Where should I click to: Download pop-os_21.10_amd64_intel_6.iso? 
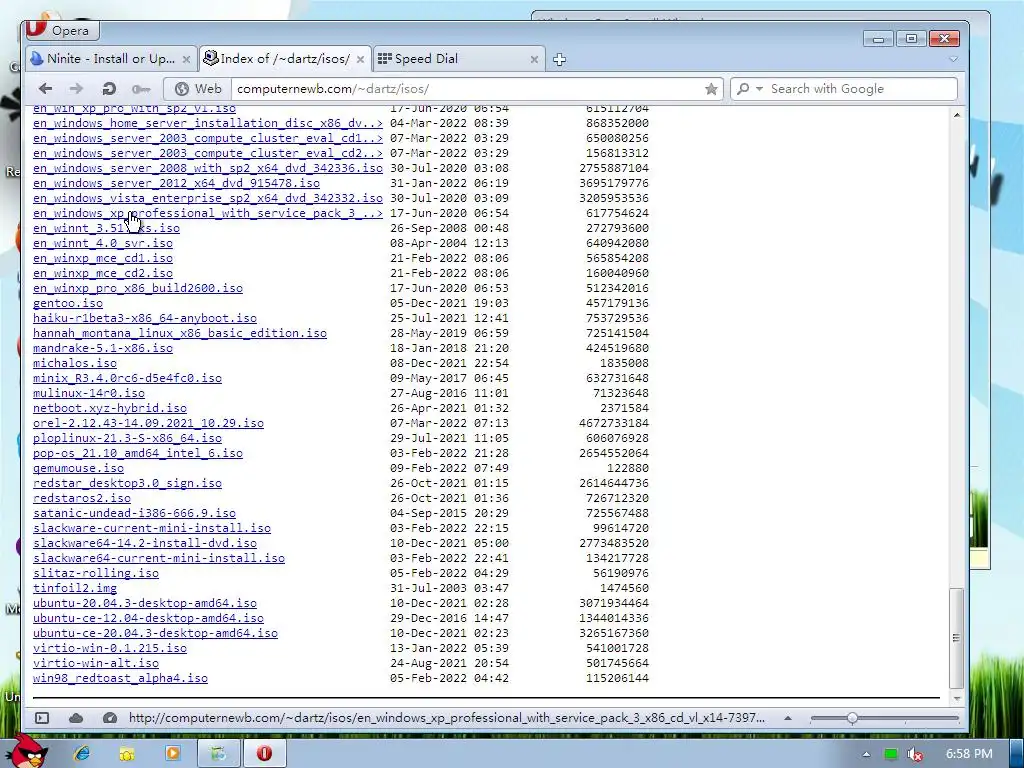coord(138,453)
